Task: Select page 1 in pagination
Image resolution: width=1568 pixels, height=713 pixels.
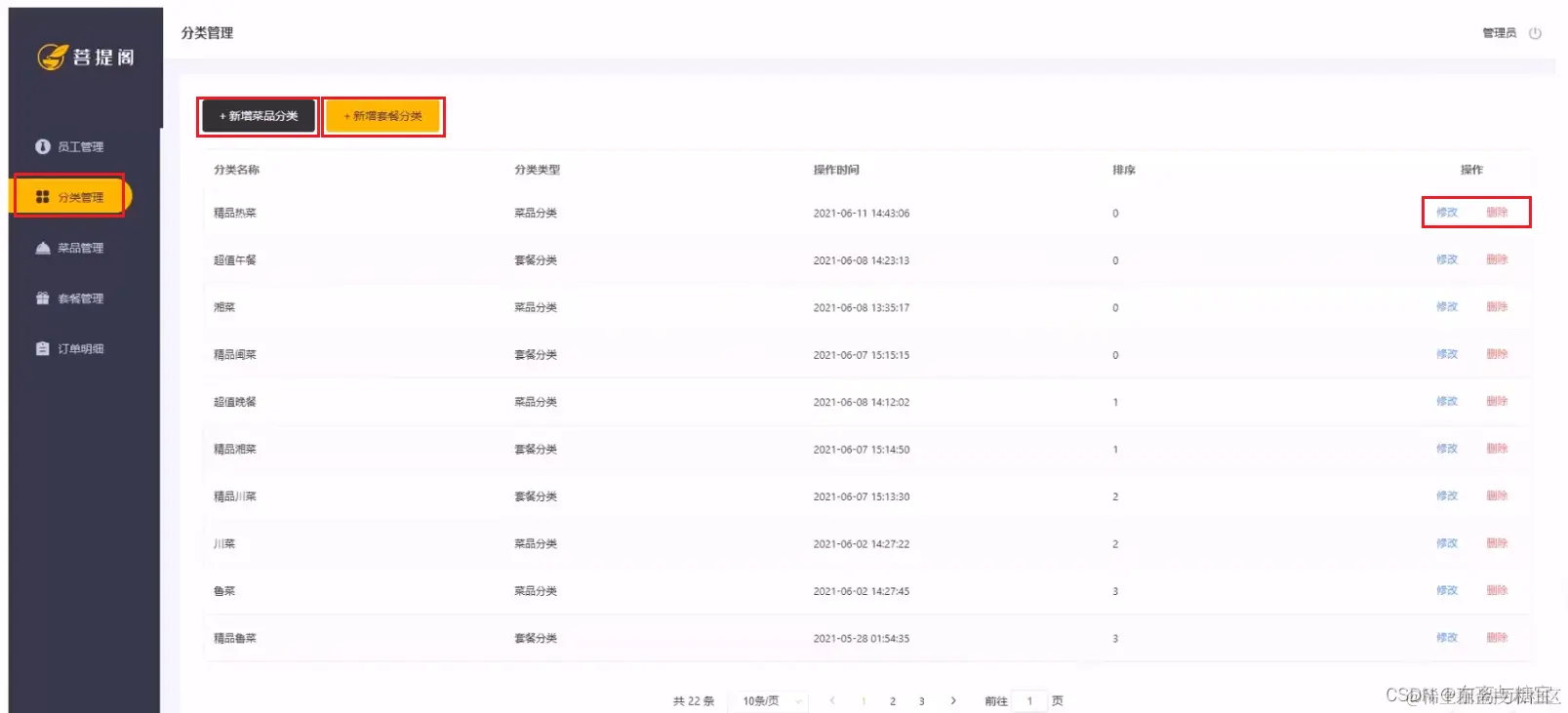Action: pyautogui.click(x=864, y=701)
